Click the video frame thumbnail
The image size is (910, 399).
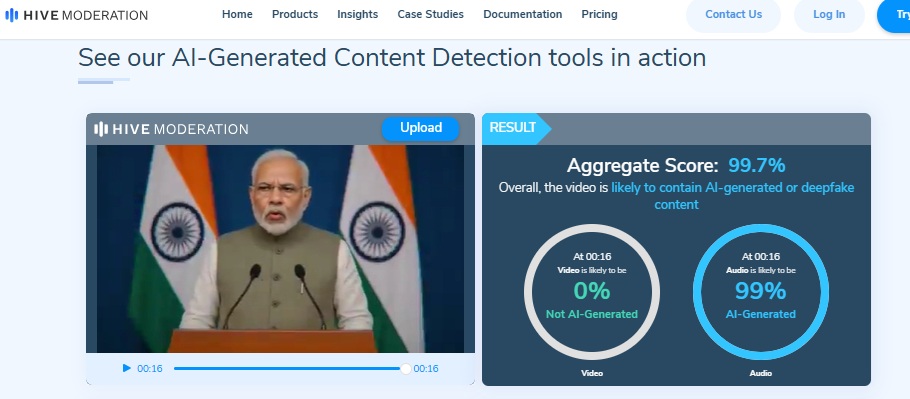(280, 249)
